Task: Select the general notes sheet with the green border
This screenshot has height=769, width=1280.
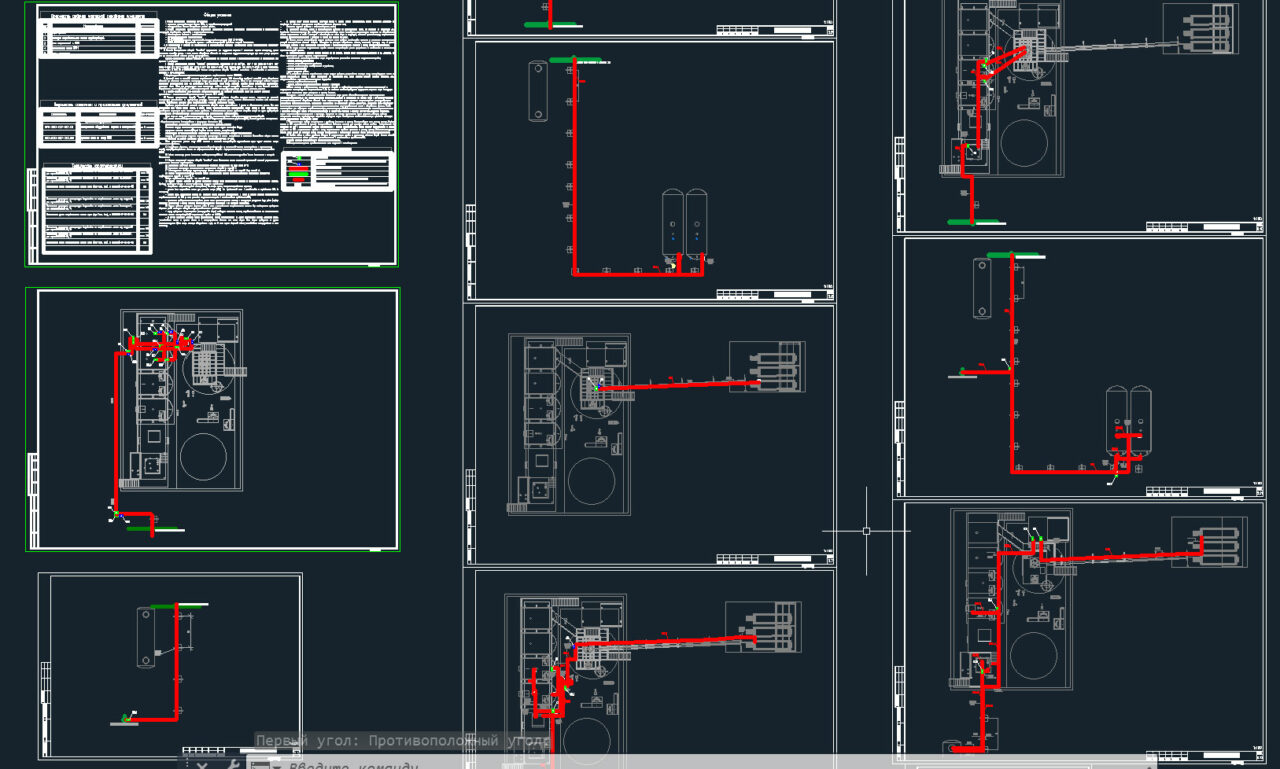Action: pos(212,134)
